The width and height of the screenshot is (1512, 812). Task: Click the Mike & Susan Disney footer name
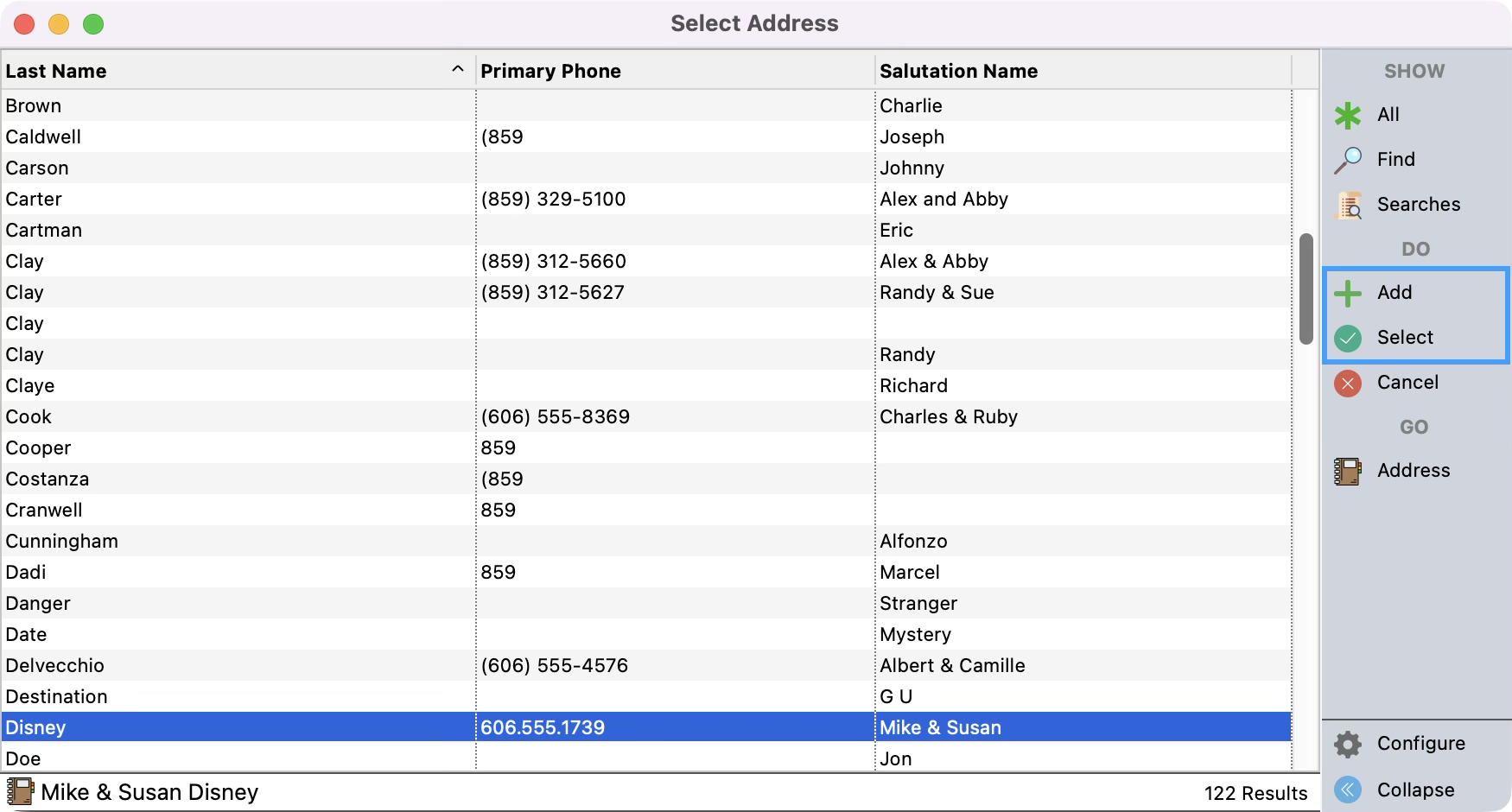click(149, 792)
